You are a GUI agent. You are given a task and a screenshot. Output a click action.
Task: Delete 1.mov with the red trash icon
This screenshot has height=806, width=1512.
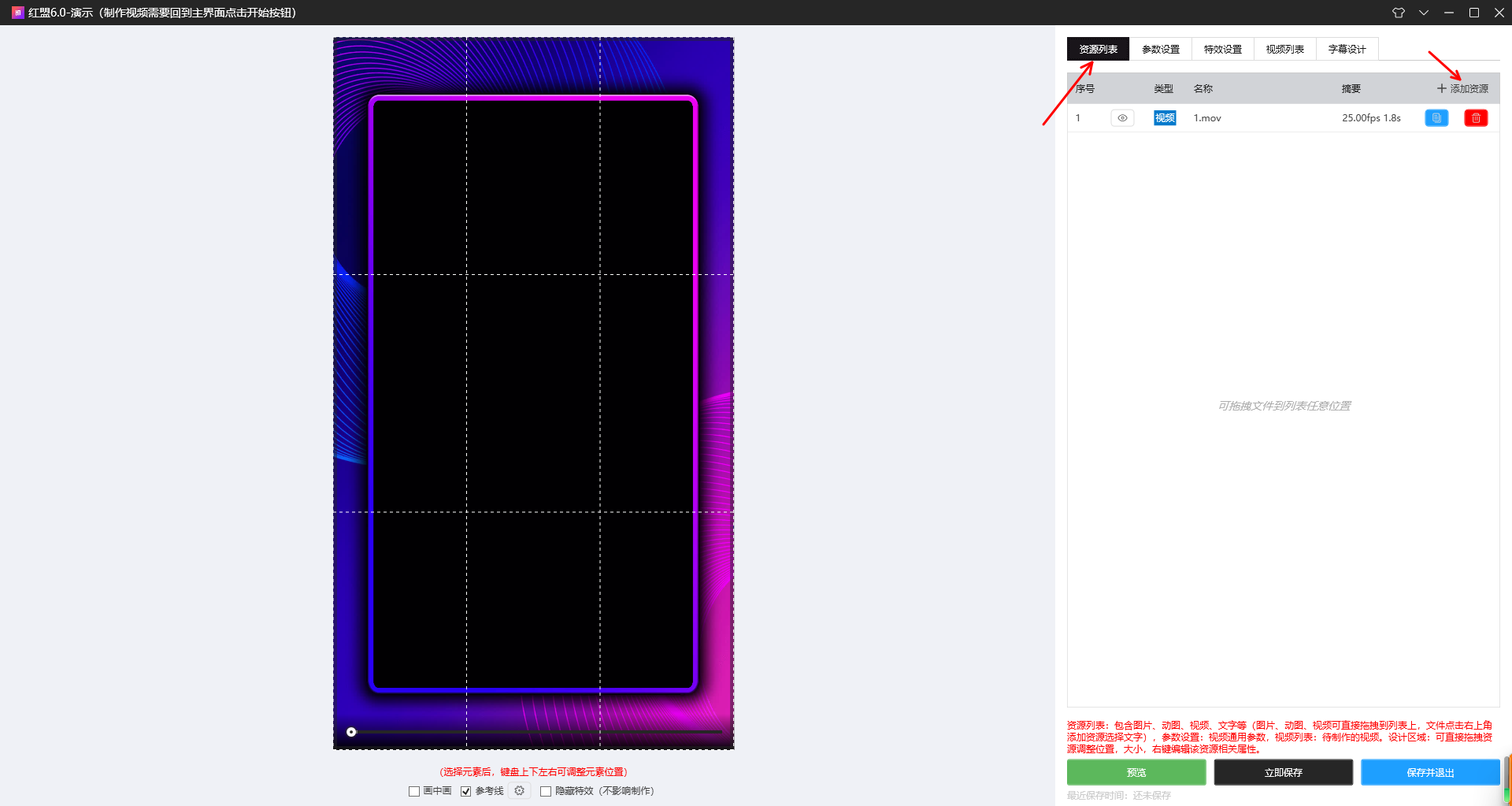pos(1476,118)
